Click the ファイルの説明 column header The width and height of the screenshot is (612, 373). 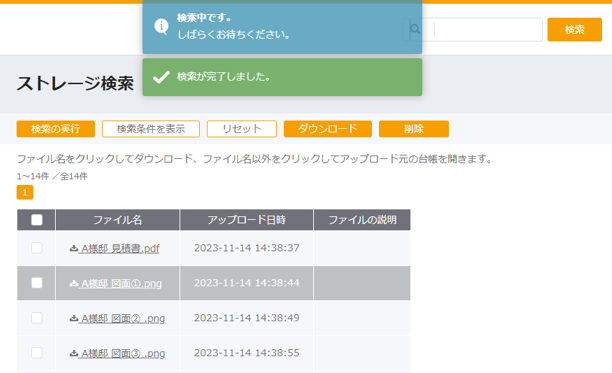tap(362, 220)
